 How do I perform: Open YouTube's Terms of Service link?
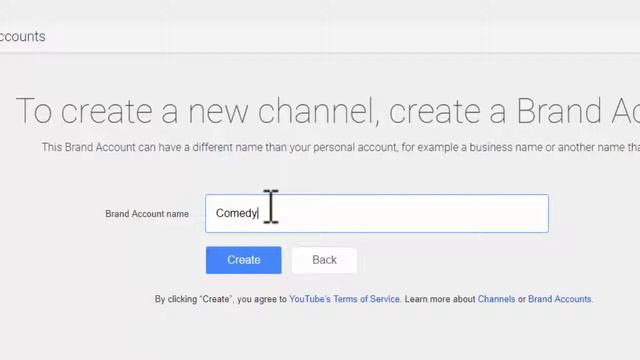344,299
